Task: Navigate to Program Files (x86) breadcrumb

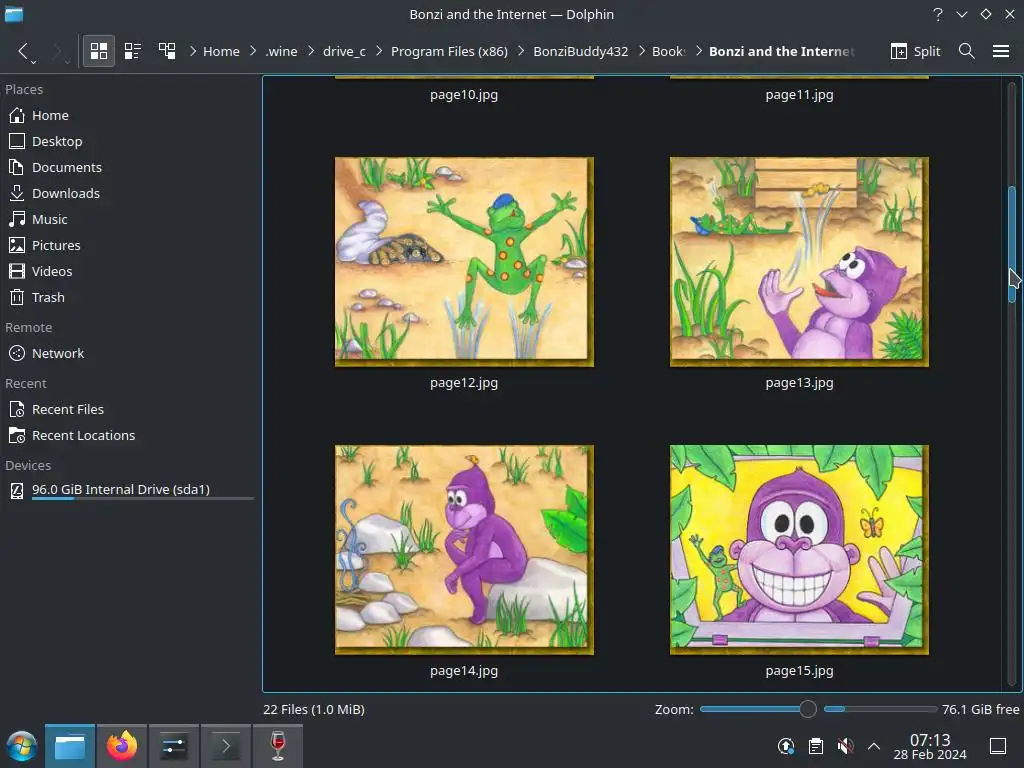Action: 449,52
